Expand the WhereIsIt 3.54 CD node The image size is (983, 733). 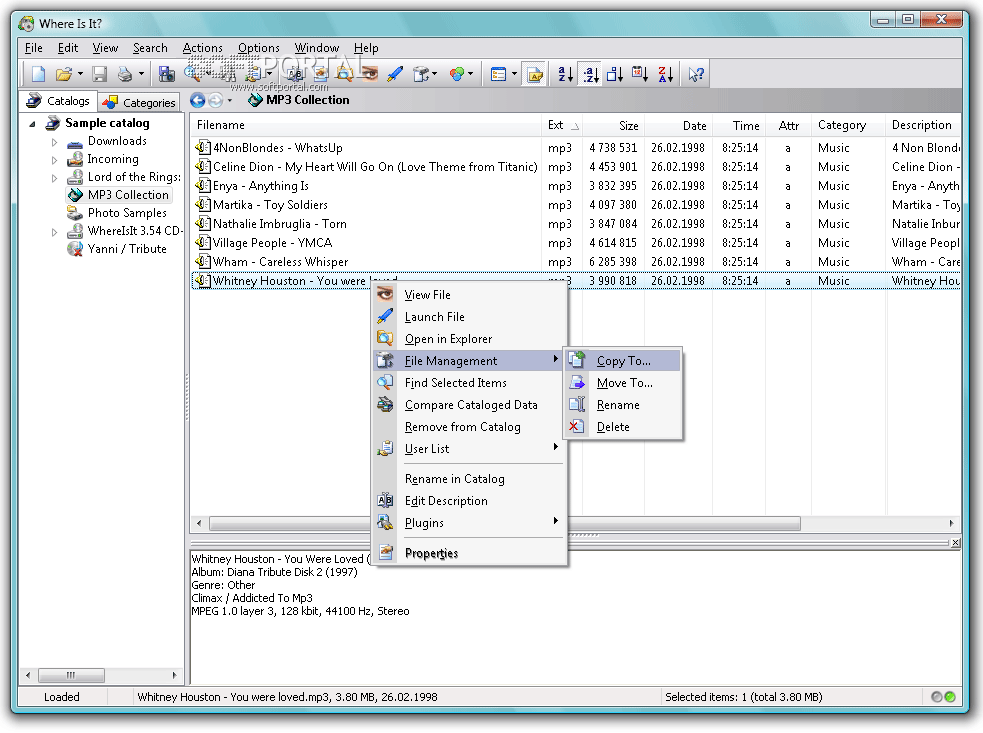55,232
